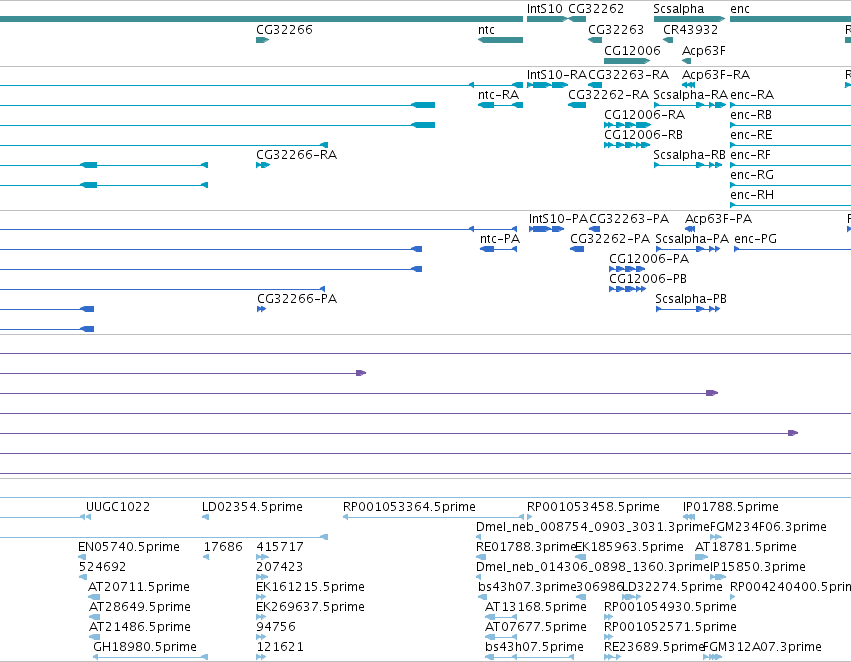Select EST EK161215.5prime

coord(310,587)
